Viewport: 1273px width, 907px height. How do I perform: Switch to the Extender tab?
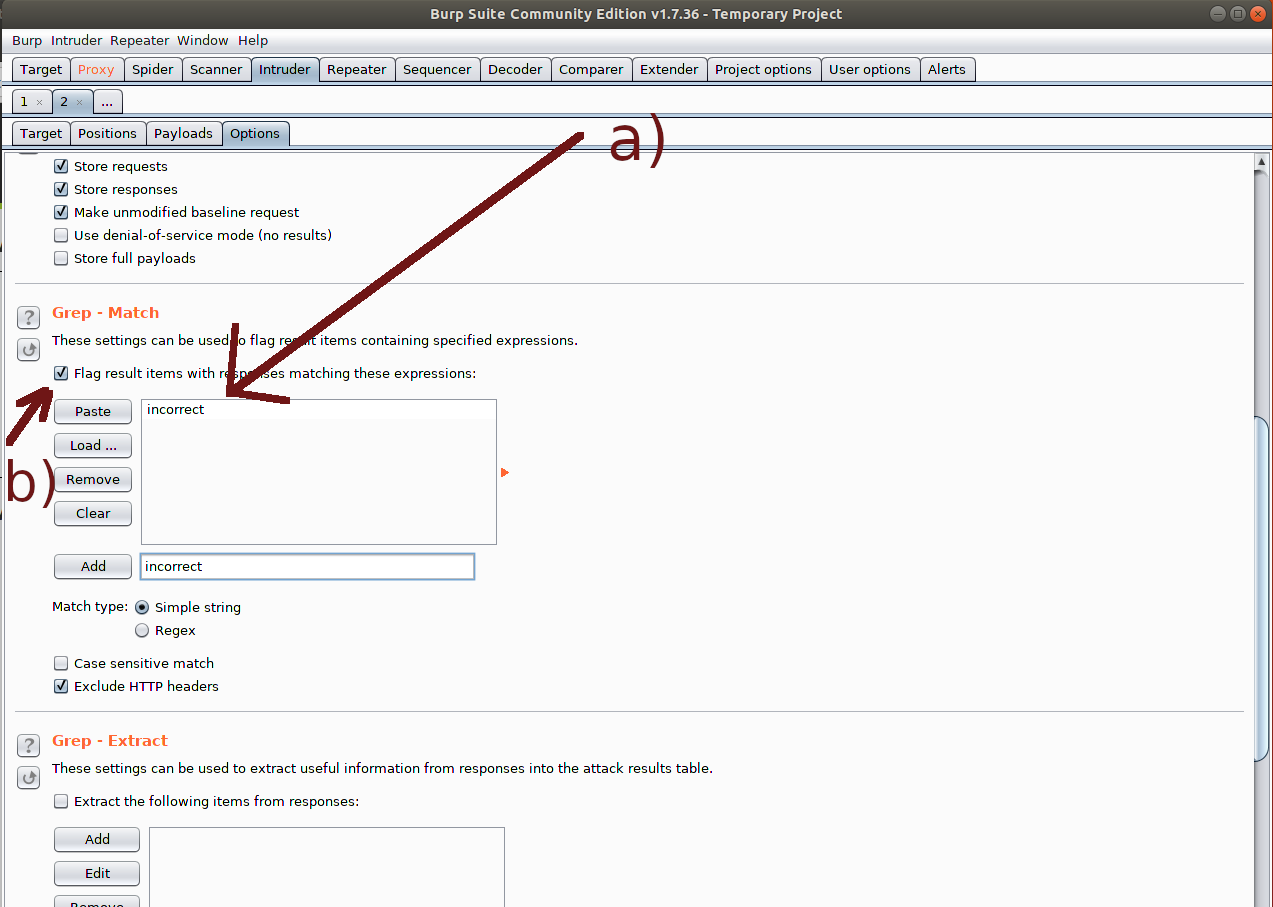669,69
